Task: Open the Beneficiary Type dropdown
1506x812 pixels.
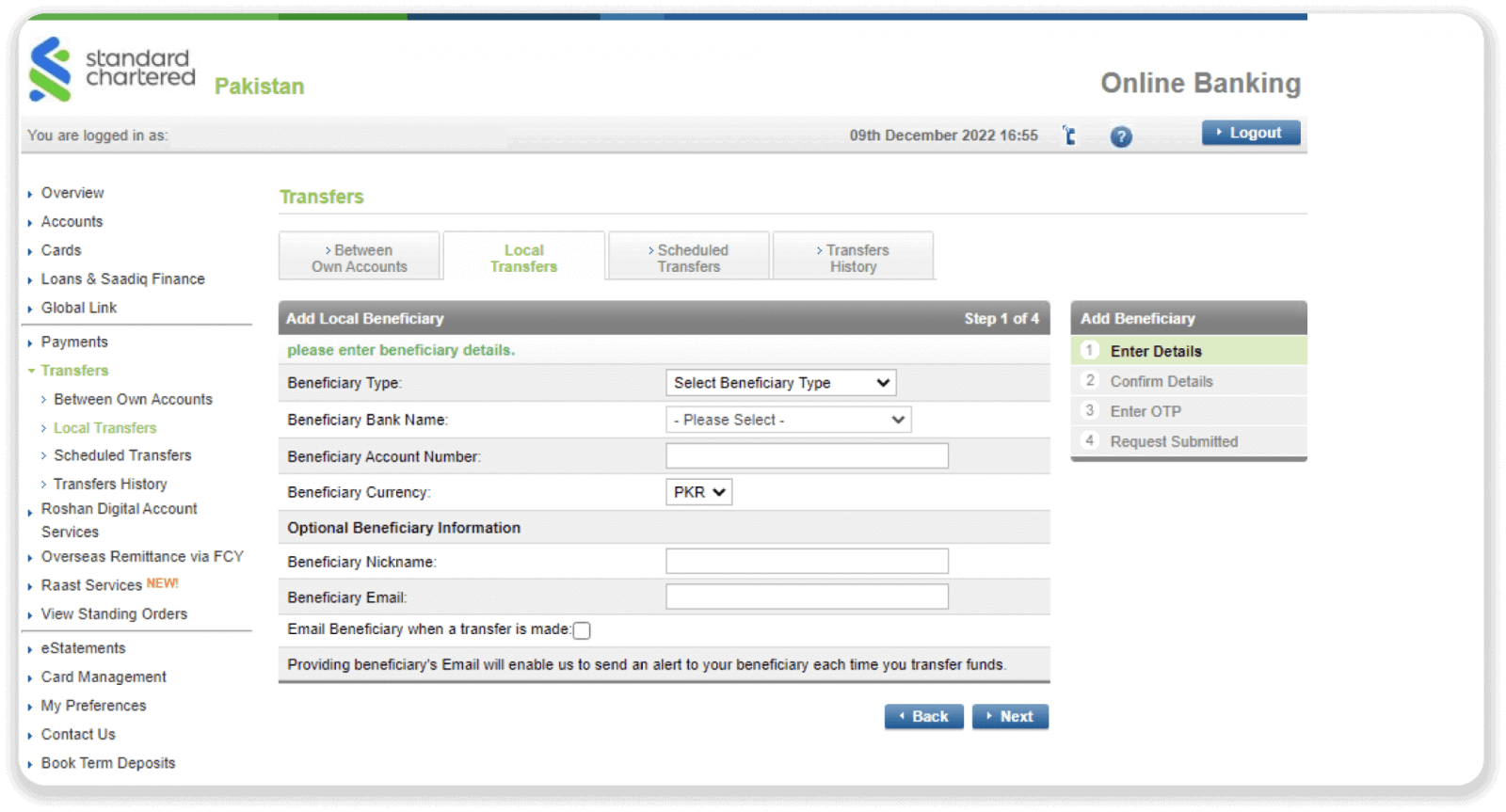Action: tap(780, 383)
